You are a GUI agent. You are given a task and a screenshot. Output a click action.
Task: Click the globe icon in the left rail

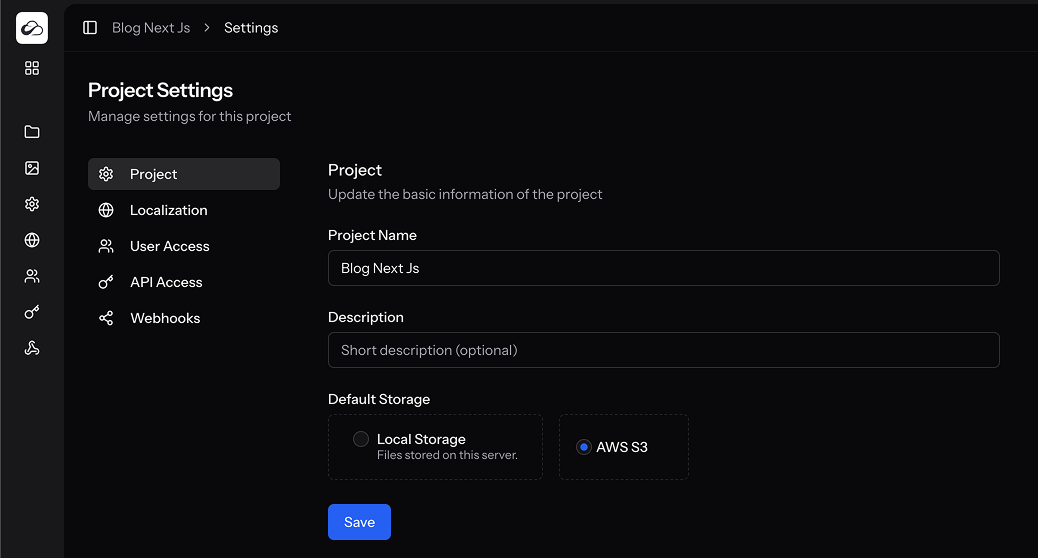pyautogui.click(x=32, y=240)
